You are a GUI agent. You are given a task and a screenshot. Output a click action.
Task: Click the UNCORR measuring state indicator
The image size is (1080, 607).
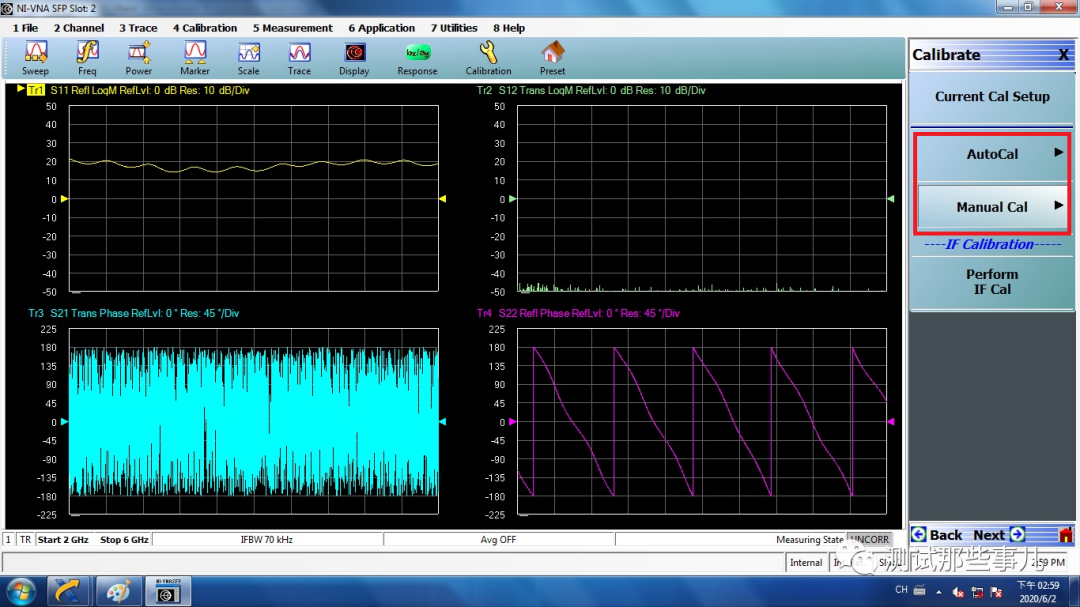point(870,539)
